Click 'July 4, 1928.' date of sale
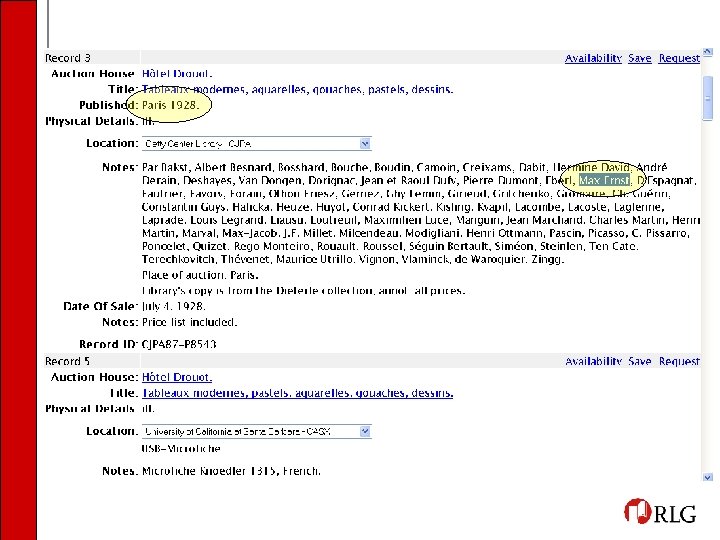Screen dimensions: 720x540 tap(174, 306)
